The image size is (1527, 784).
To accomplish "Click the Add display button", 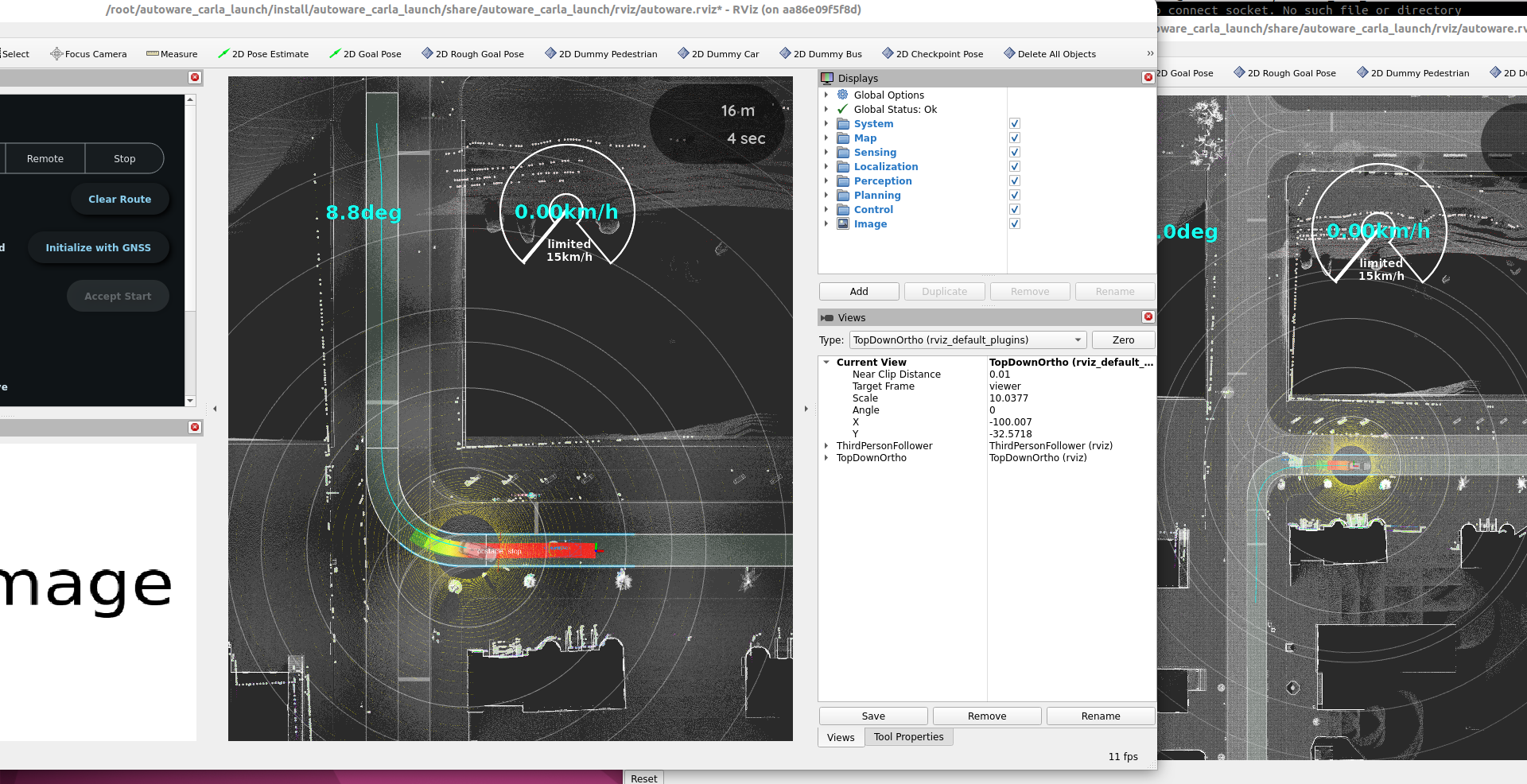I will point(859,292).
